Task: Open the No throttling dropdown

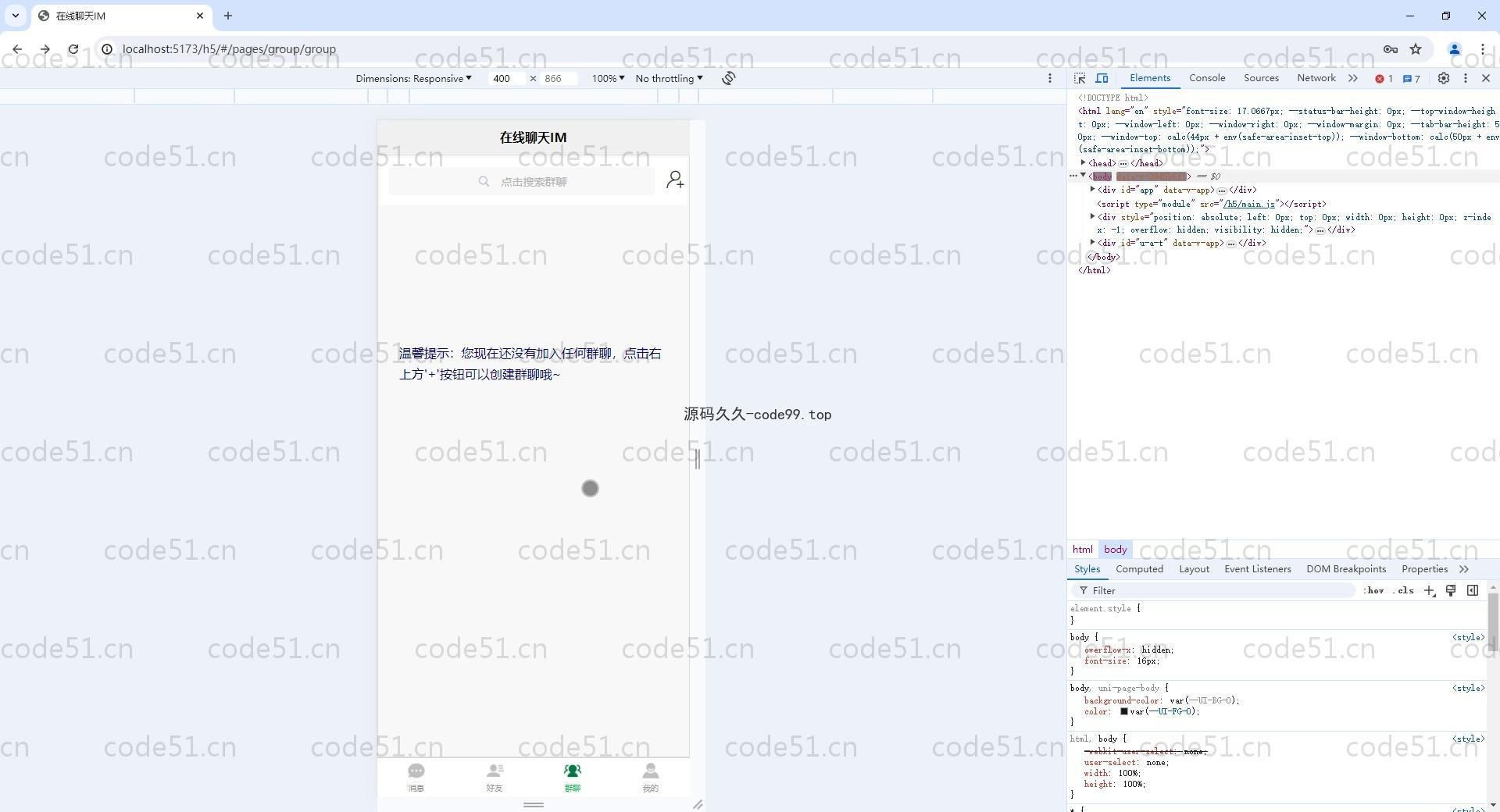Action: click(x=669, y=78)
